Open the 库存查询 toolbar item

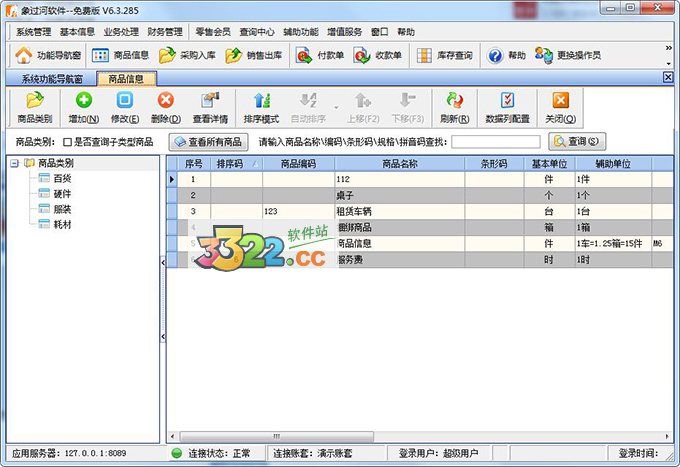(x=445, y=56)
